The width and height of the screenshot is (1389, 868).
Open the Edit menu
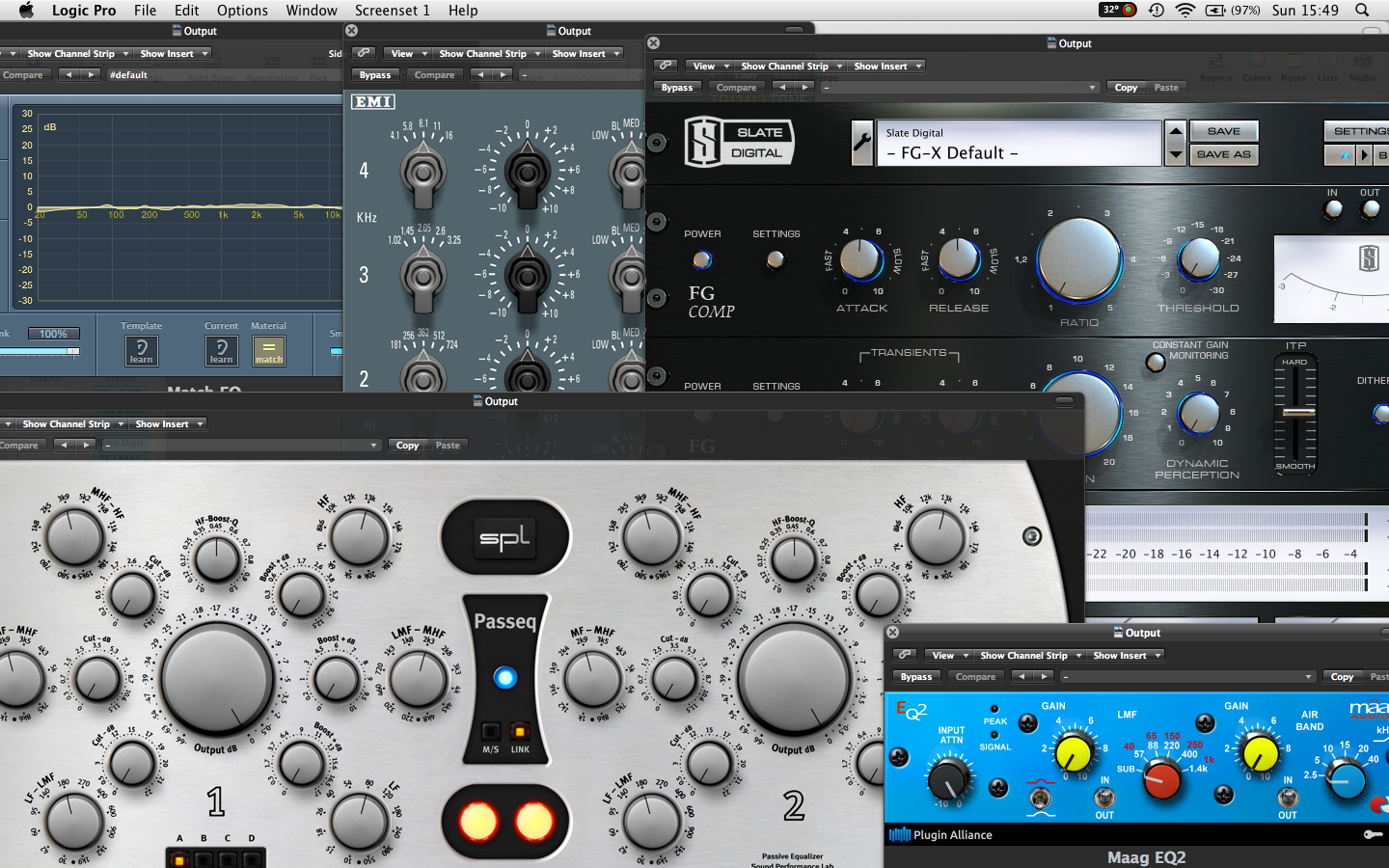pyautogui.click(x=187, y=10)
